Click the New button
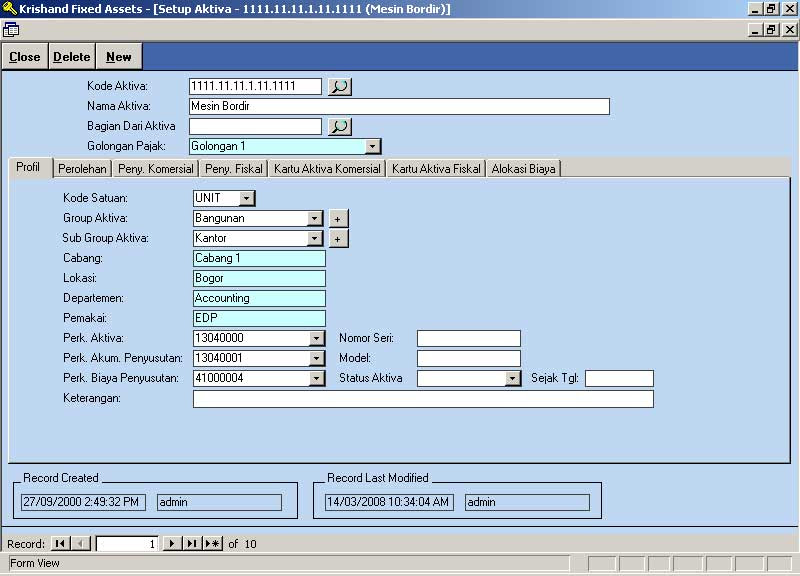The width and height of the screenshot is (800, 576). tap(118, 57)
